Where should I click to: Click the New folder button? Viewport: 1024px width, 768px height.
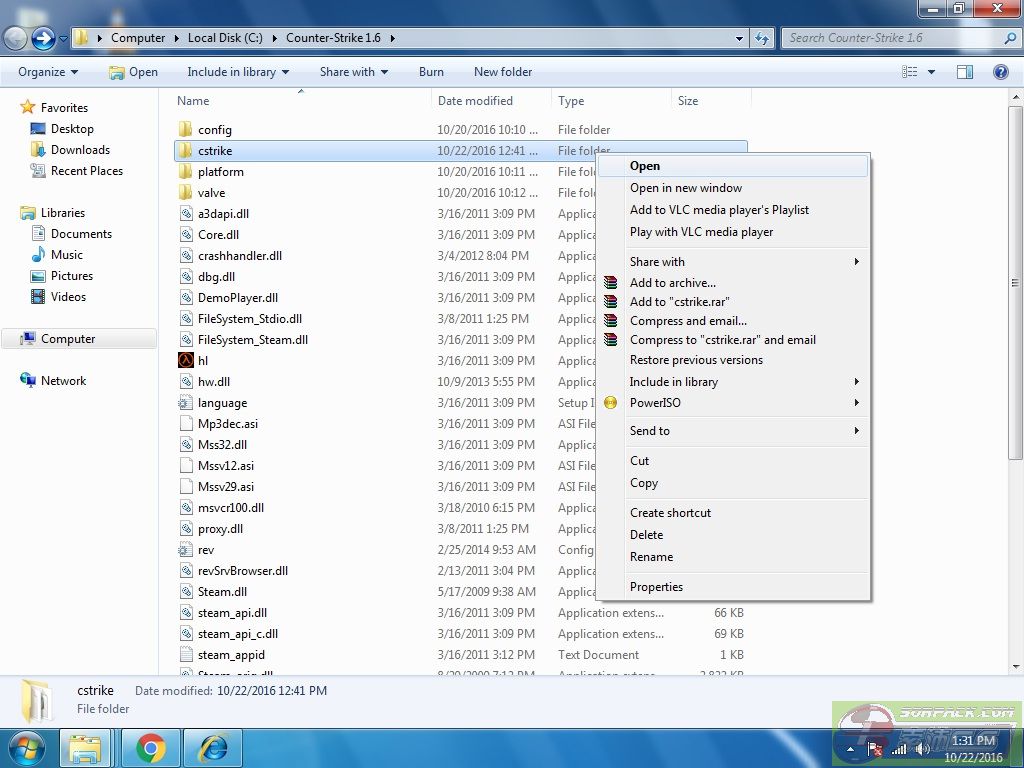click(502, 72)
